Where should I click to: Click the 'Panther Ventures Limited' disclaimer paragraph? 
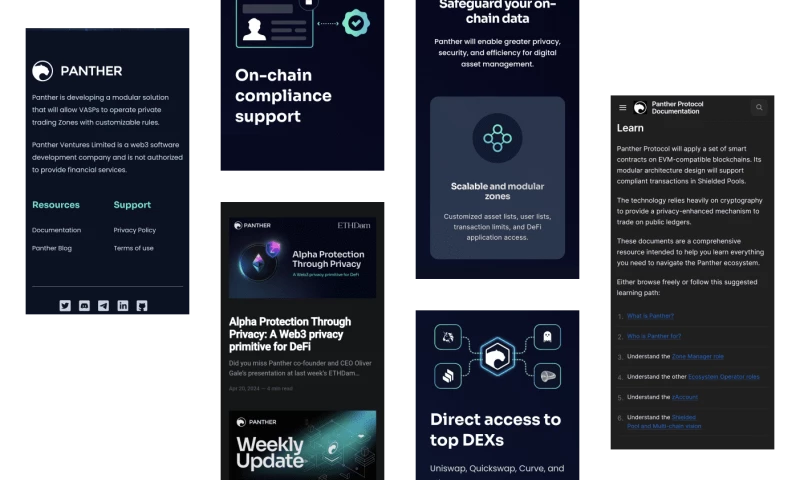tap(107, 157)
